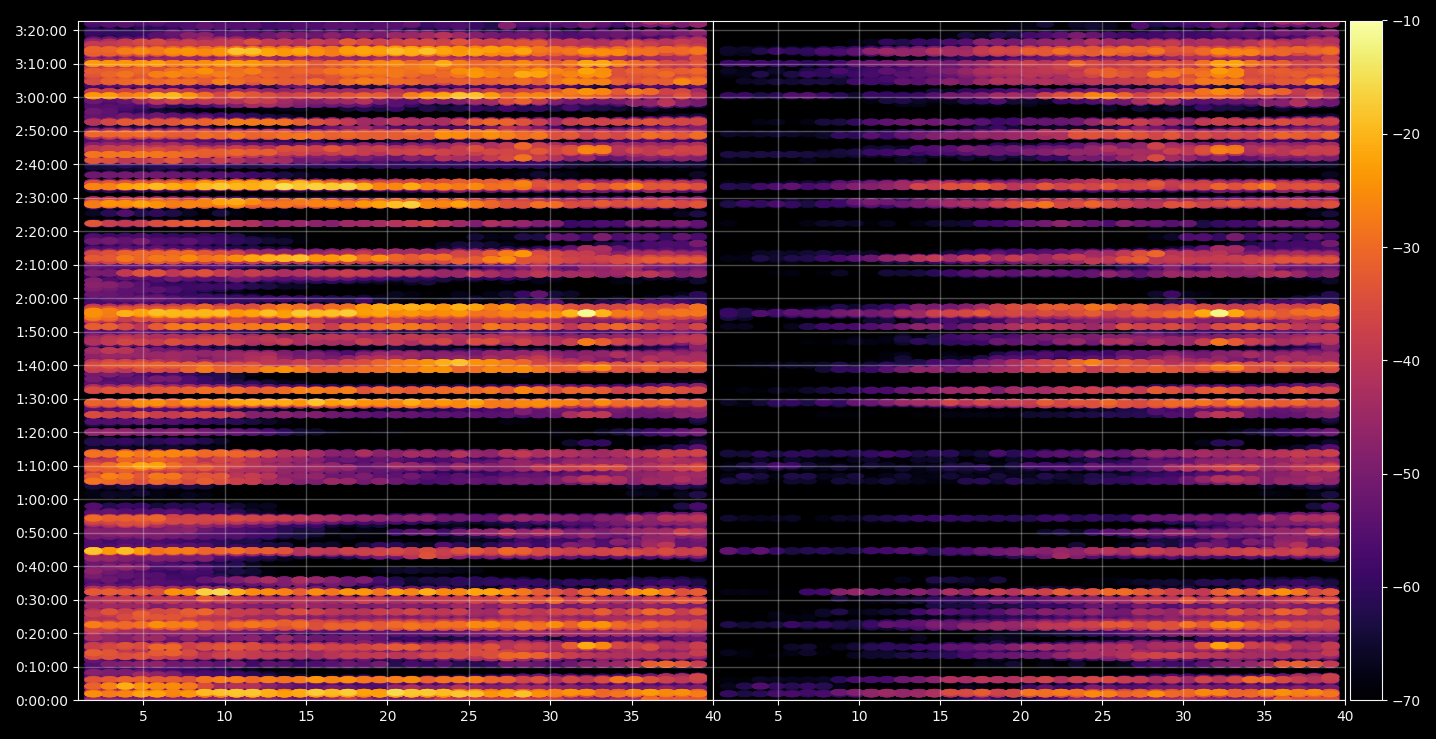Click the left heatmap's x-axis label 5
This screenshot has height=739, width=1436.
(143, 717)
